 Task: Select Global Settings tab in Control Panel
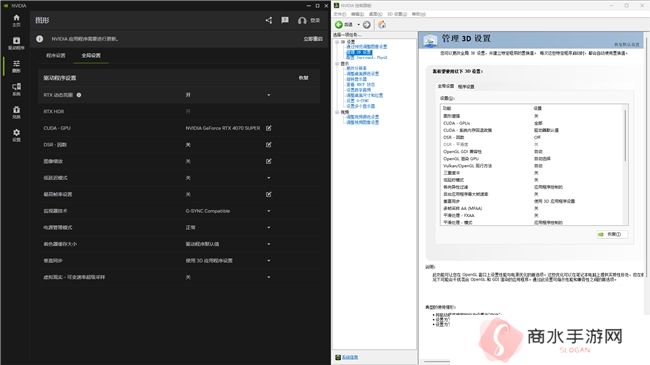(x=446, y=86)
